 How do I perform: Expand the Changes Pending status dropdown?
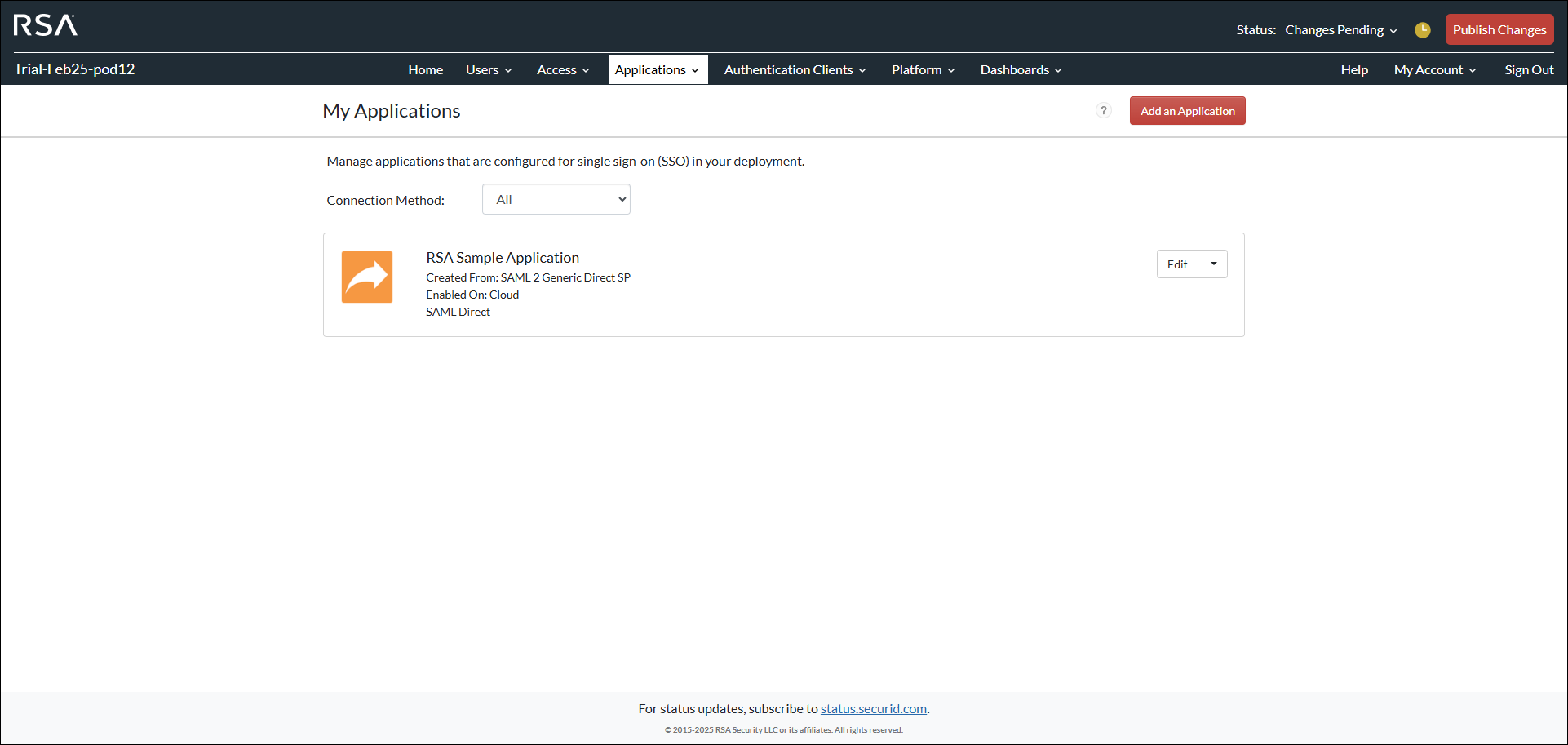(x=1340, y=30)
